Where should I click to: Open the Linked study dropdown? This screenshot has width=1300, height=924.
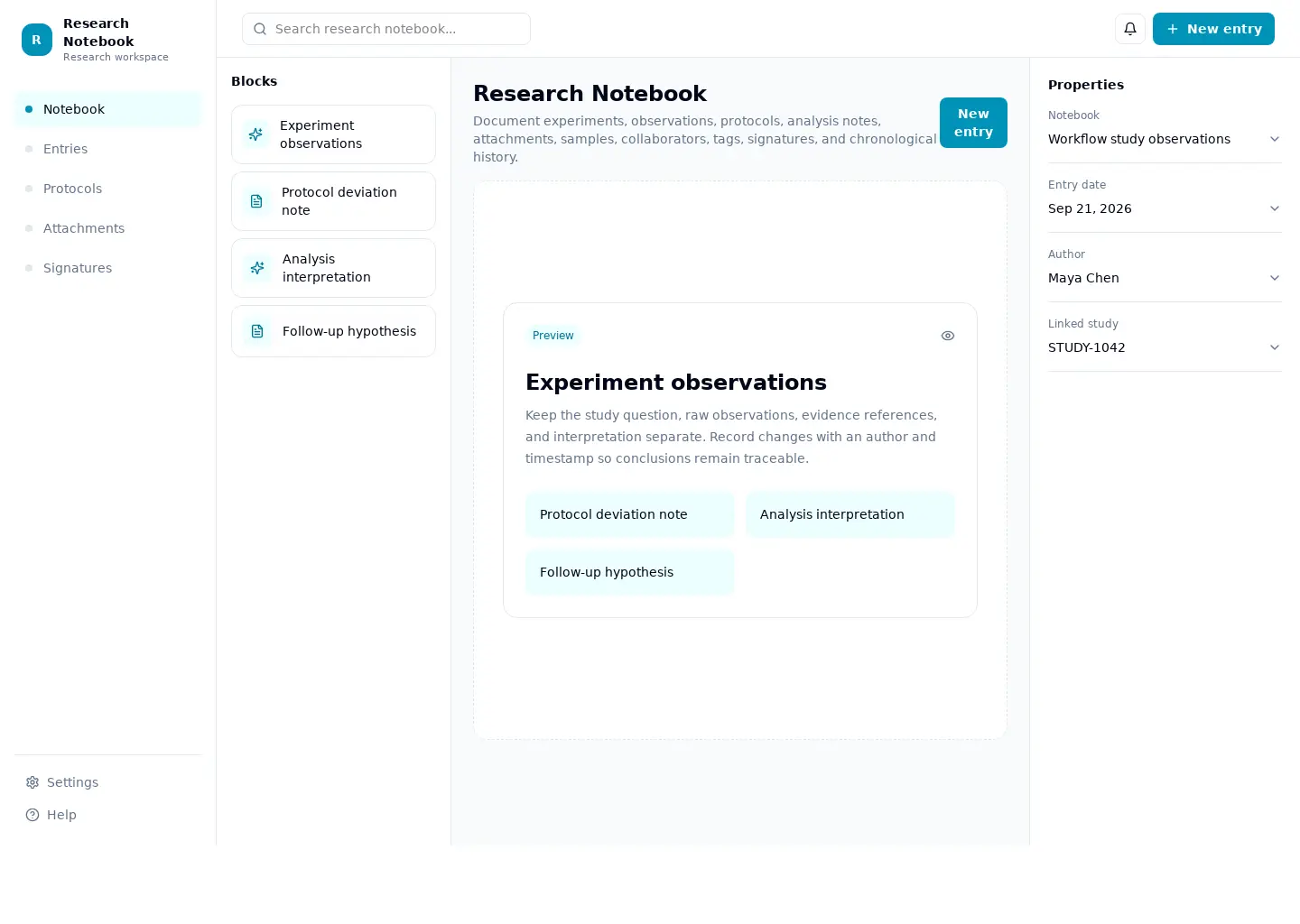[x=1165, y=347]
